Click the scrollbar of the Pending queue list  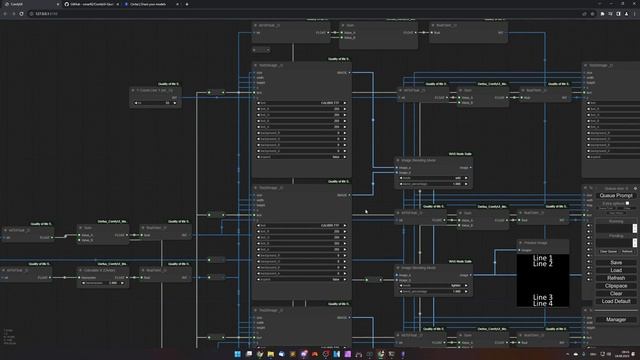[635, 243]
